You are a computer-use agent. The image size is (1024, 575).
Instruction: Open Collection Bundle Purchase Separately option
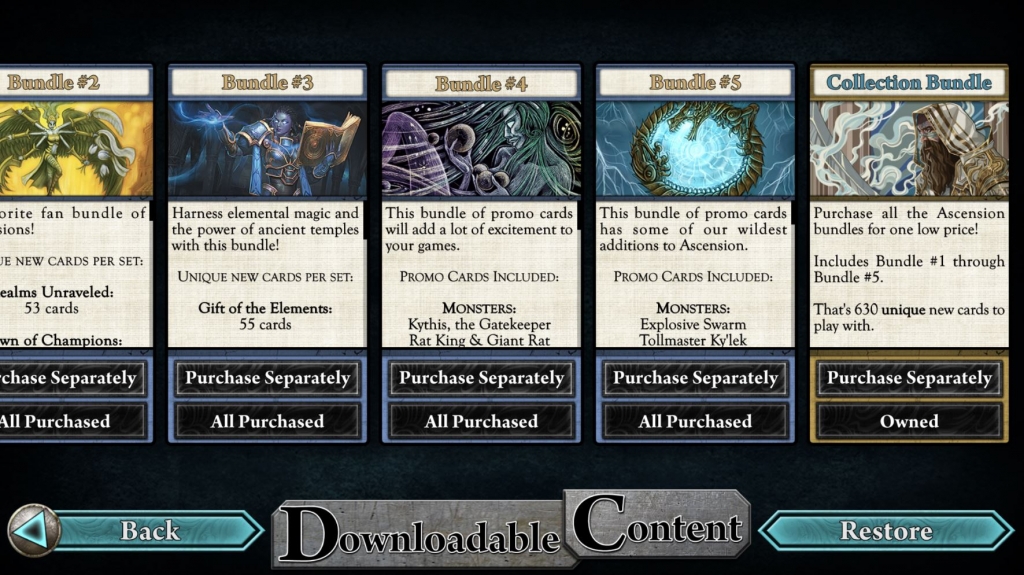(x=909, y=378)
